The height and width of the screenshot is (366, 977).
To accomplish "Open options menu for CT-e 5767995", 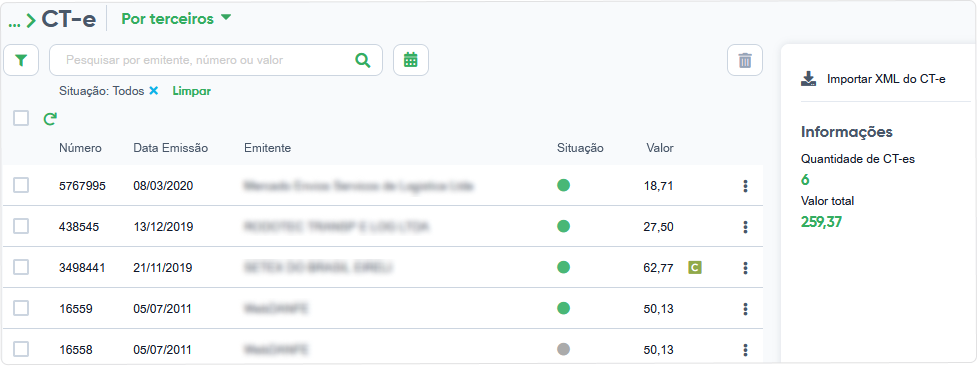I will [x=745, y=186].
